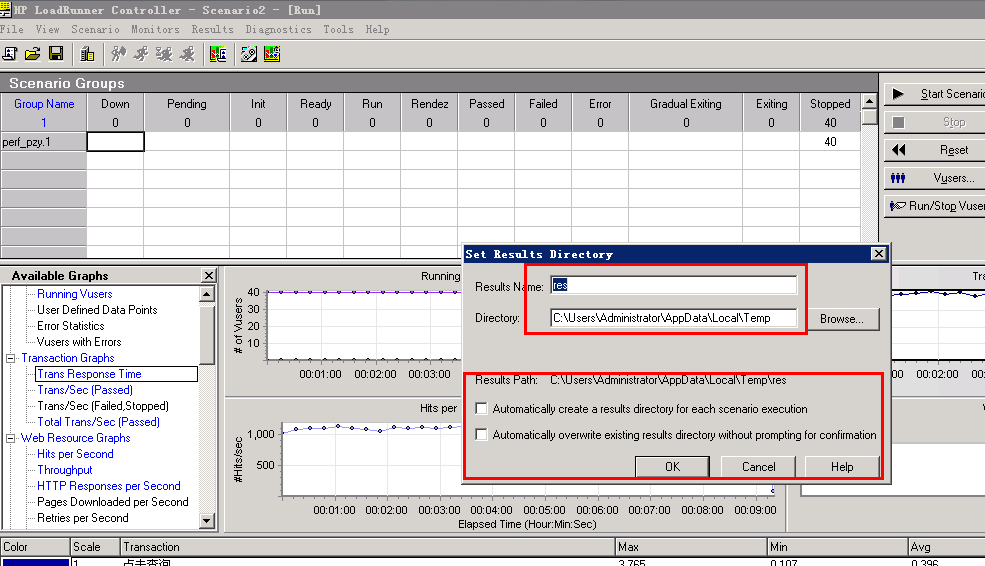
Task: Click the Initialize Vusers toolbar icon
Action: [118, 55]
